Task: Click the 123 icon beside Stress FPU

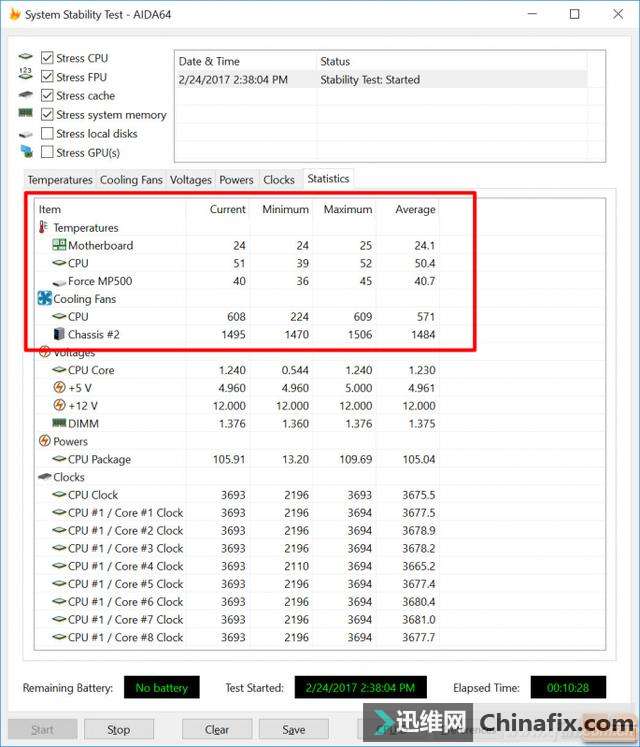Action: [25, 74]
